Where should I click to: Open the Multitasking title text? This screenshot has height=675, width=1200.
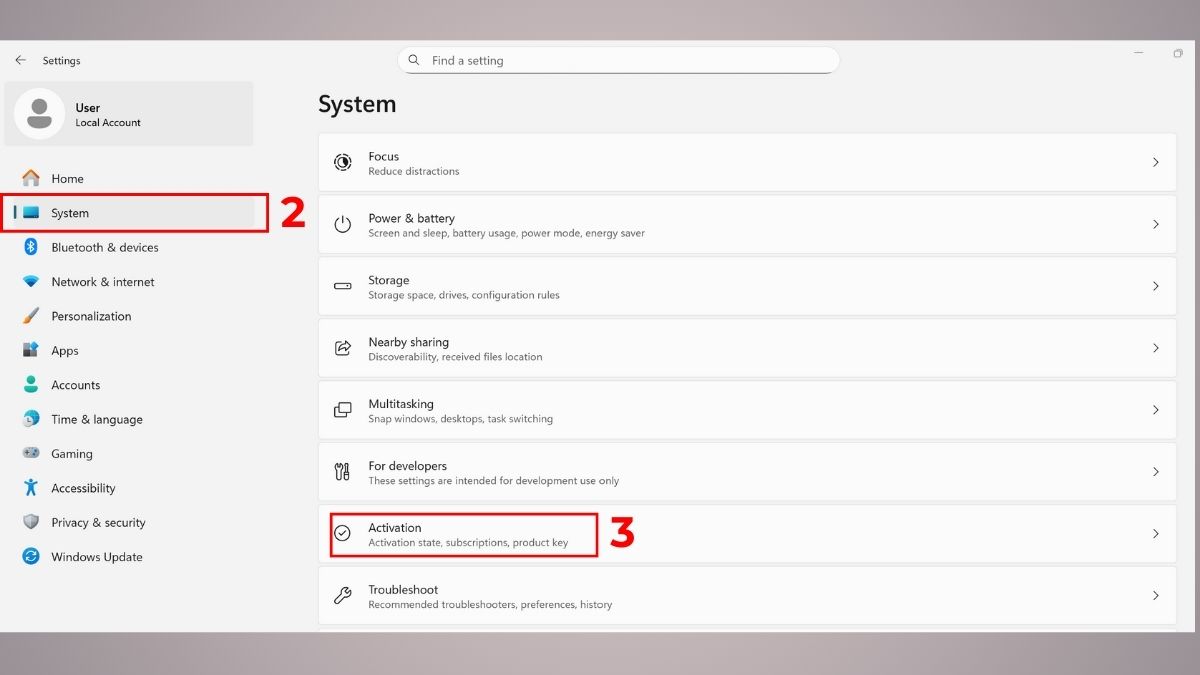click(x=401, y=404)
